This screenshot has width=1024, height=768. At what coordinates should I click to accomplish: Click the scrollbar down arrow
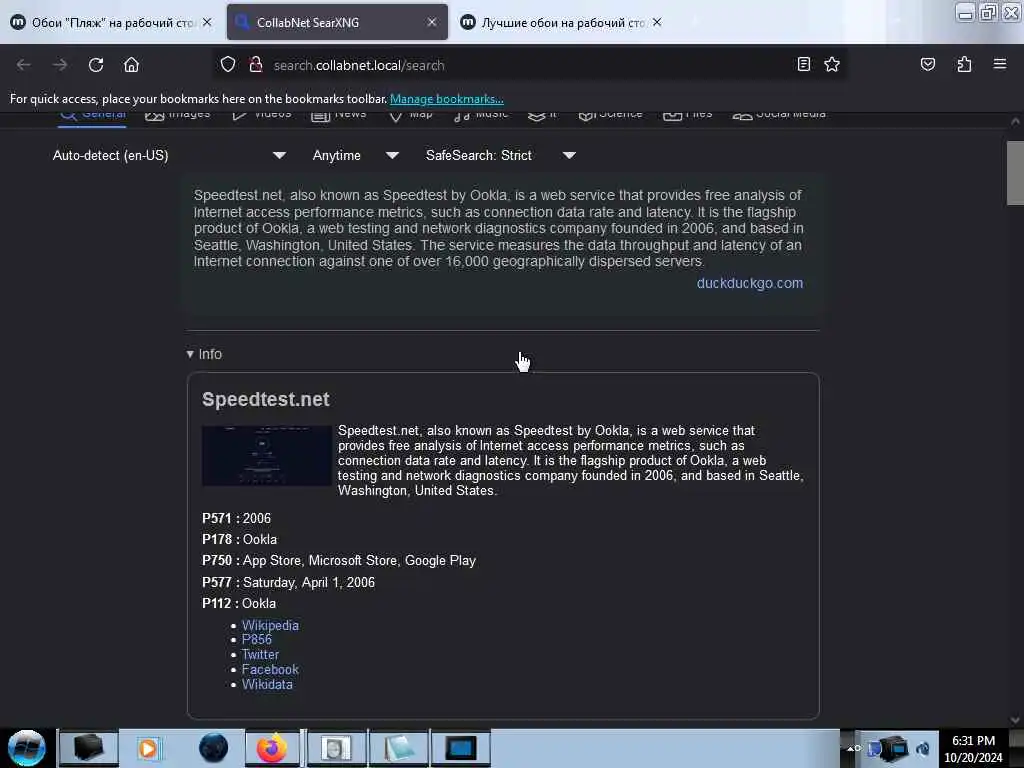[x=1015, y=720]
